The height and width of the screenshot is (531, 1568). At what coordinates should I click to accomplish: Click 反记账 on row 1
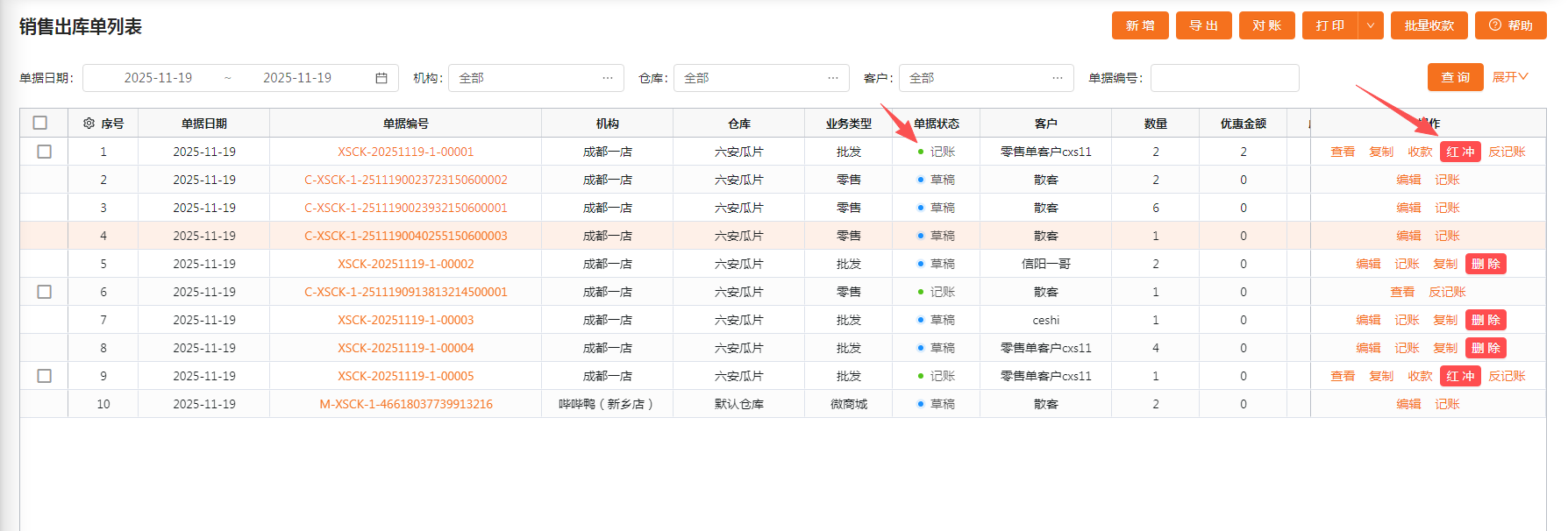tap(1507, 152)
